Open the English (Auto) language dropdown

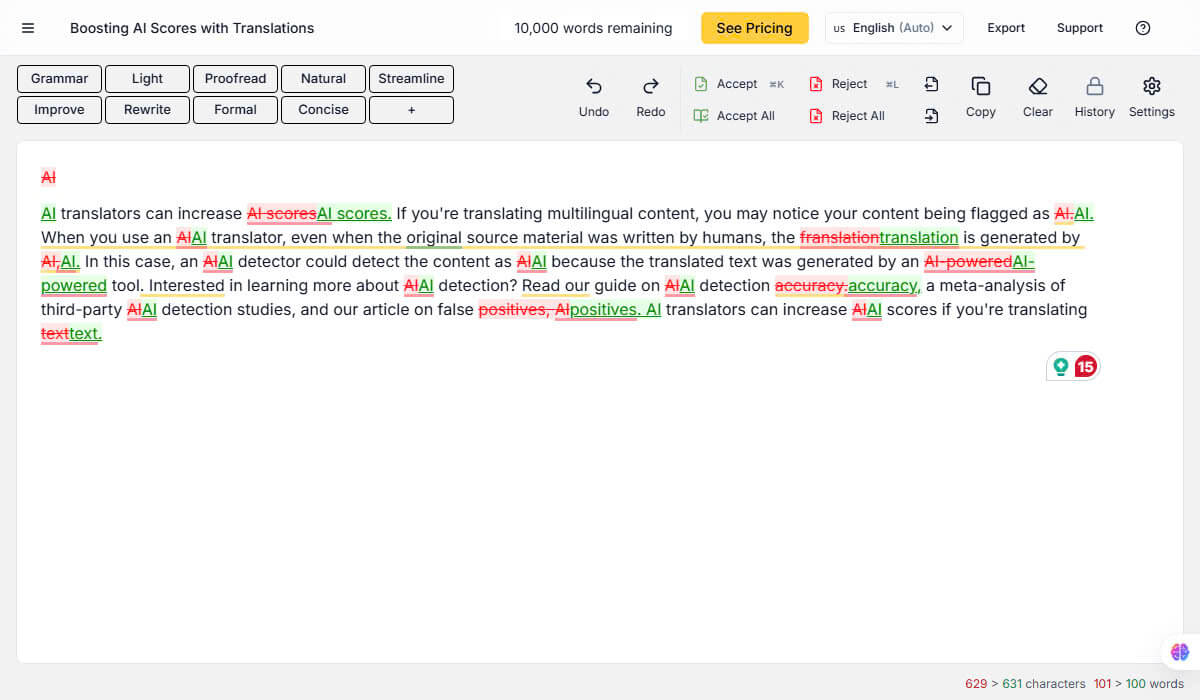[x=894, y=28]
